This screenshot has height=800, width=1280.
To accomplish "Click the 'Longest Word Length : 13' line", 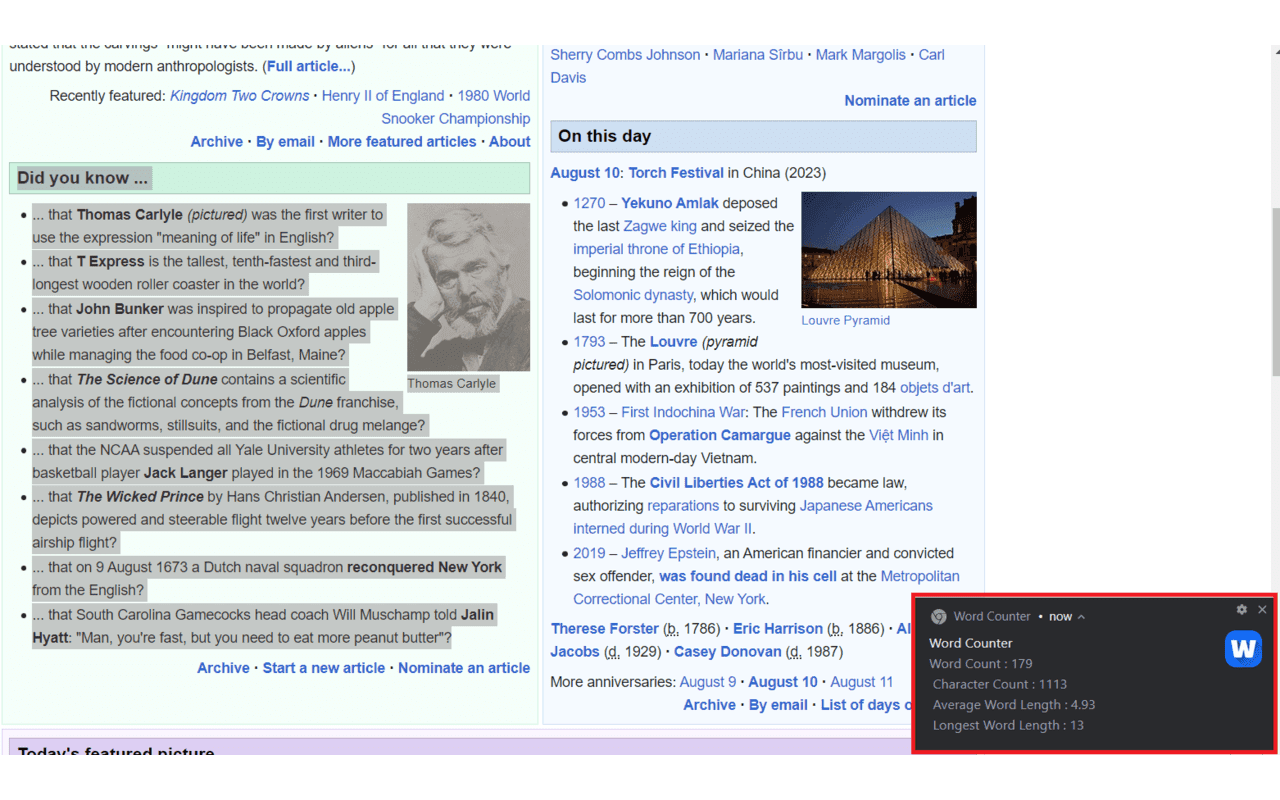I will (x=1007, y=725).
